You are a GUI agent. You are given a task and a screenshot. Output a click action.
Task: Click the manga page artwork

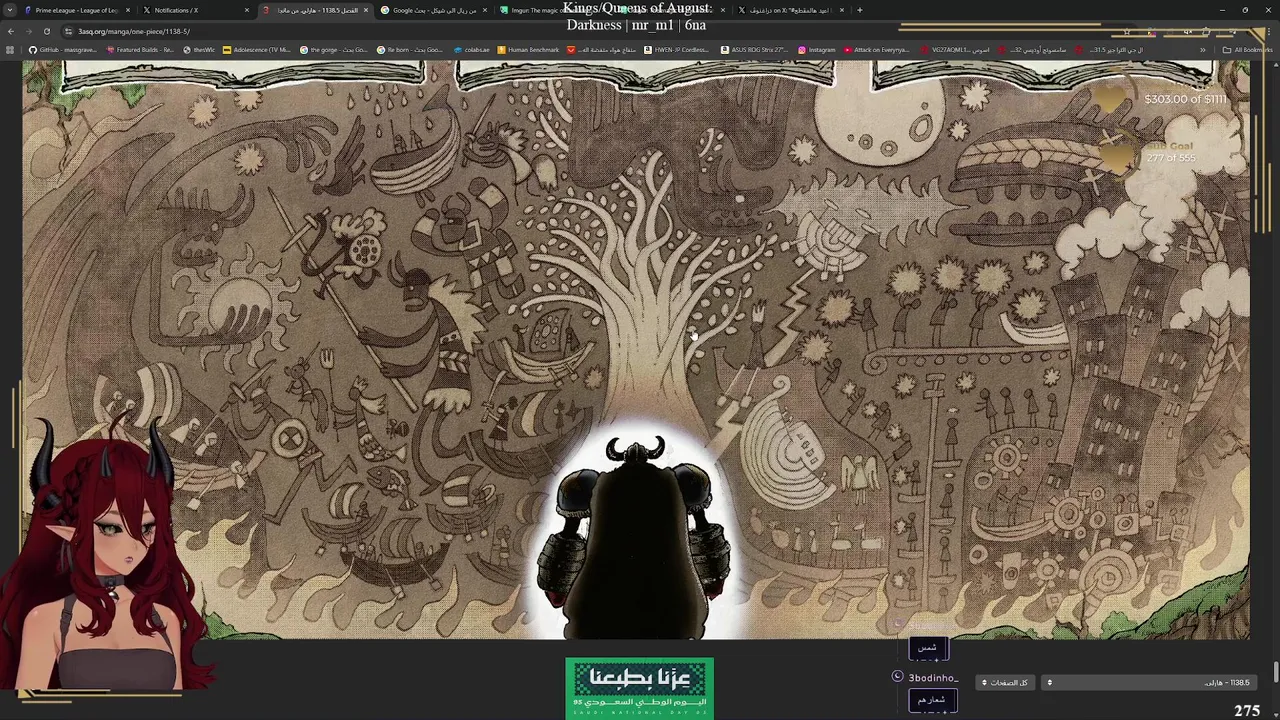point(636,350)
